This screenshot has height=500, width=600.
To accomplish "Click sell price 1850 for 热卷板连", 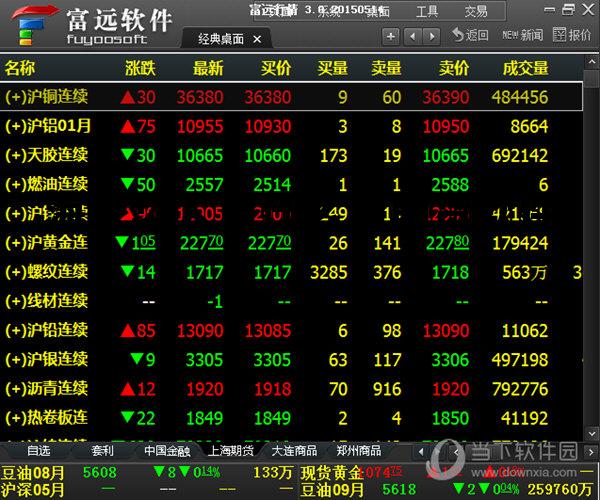I will tap(450, 418).
